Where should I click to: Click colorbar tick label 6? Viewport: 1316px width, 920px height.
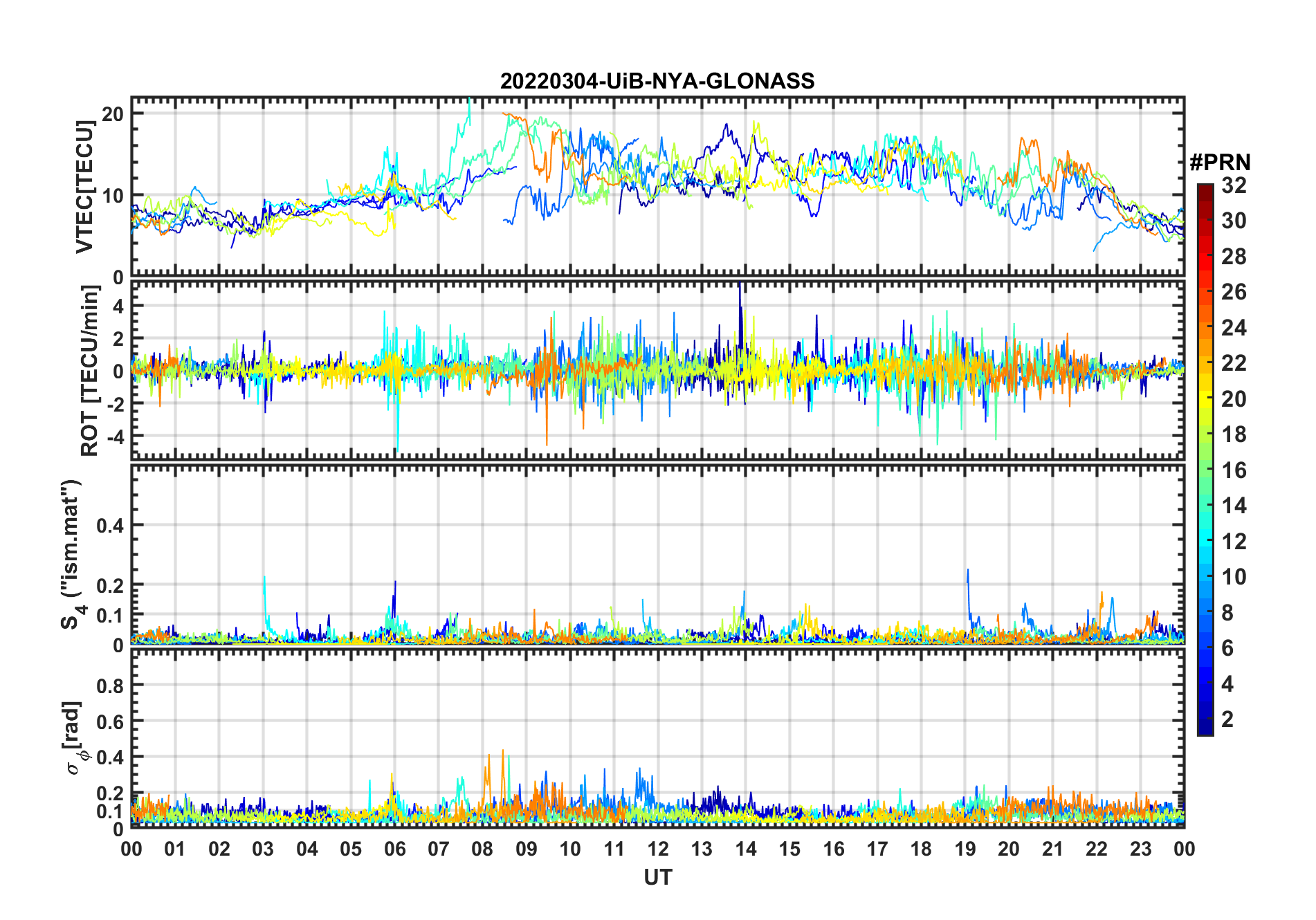1227,648
